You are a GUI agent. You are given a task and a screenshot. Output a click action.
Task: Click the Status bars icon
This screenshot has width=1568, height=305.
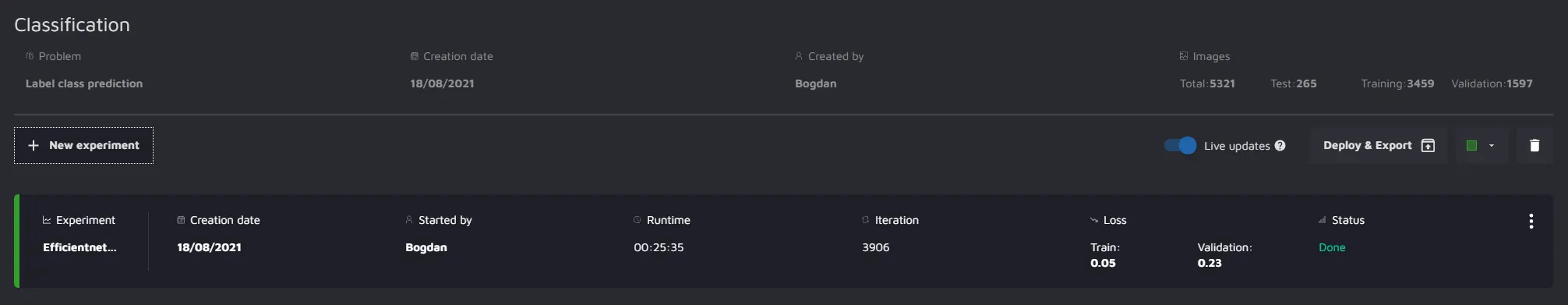pos(1322,220)
